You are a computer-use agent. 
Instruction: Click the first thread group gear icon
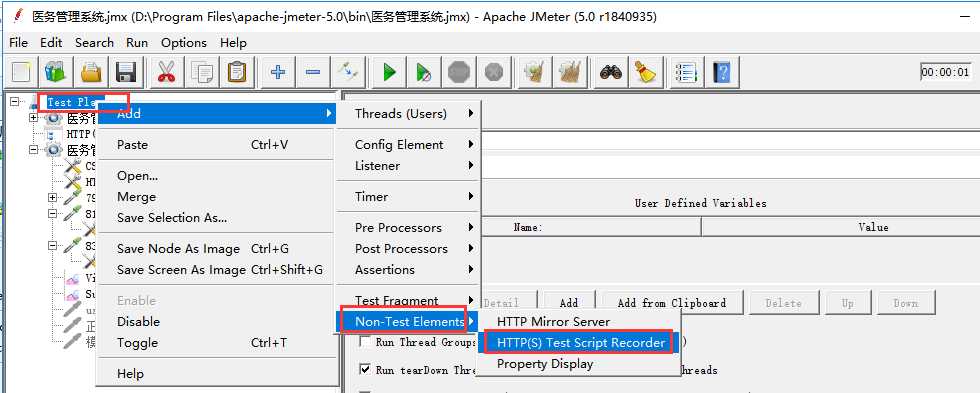point(54,117)
